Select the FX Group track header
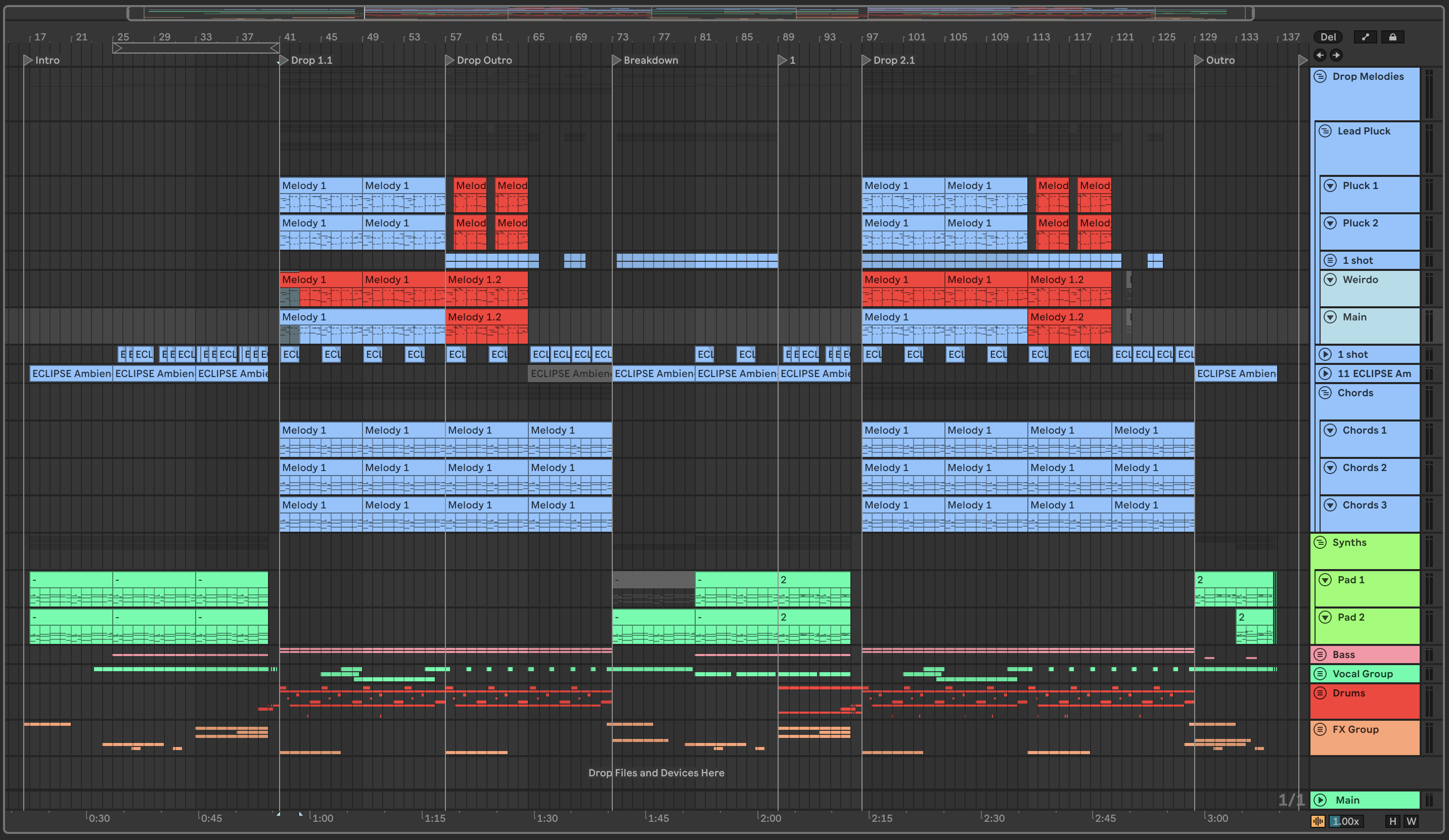This screenshot has width=1449, height=840. pyautogui.click(x=1355, y=729)
